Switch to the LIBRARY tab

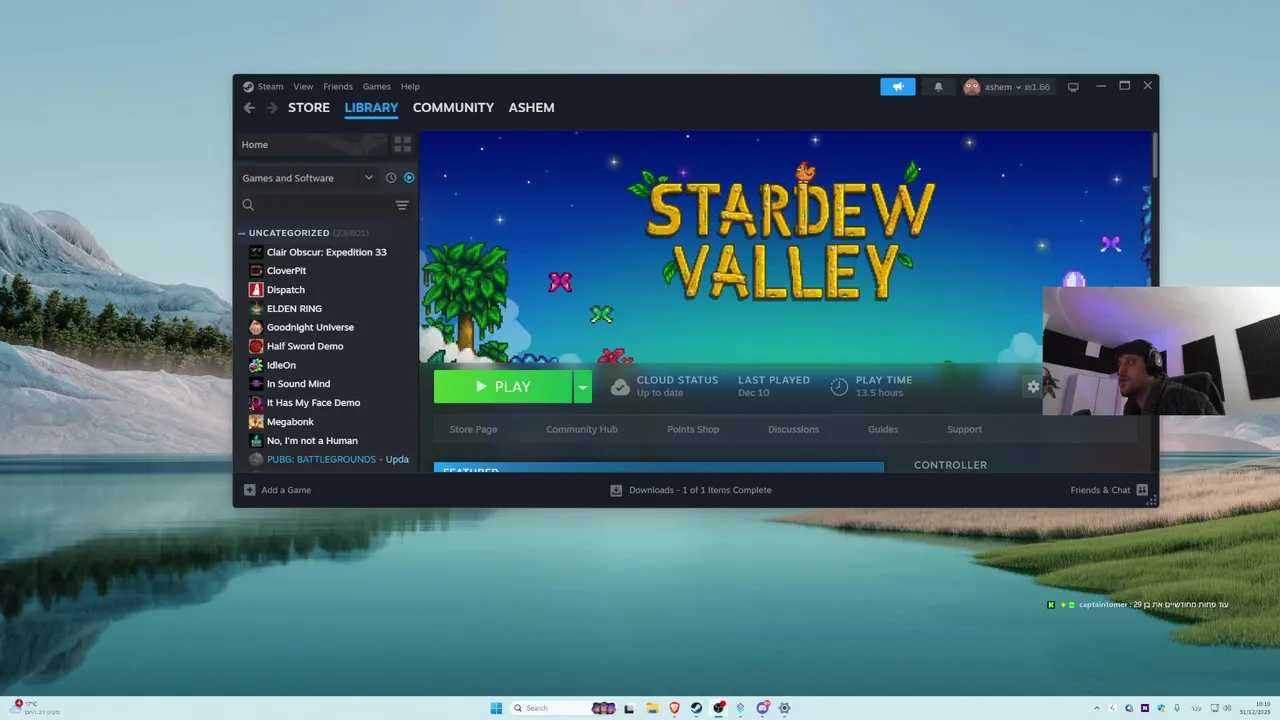point(371,108)
